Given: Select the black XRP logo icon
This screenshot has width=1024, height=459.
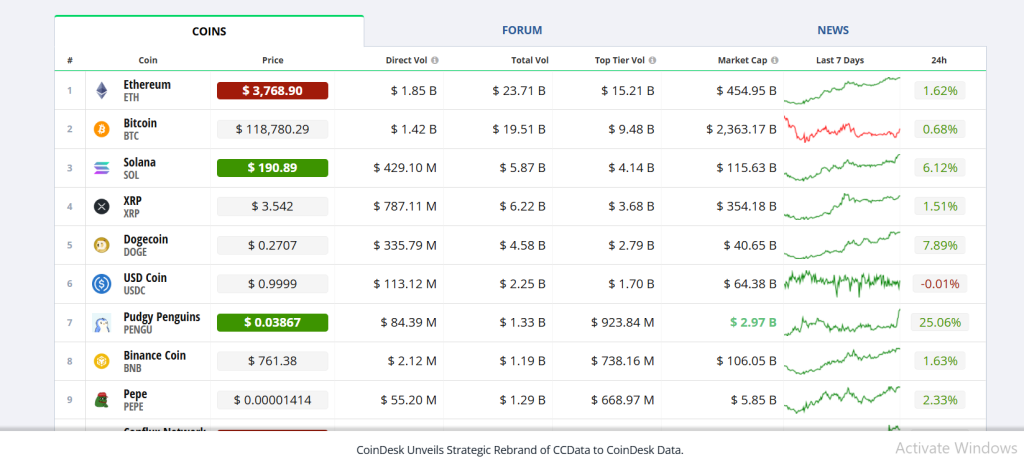Looking at the screenshot, I should point(101,207).
